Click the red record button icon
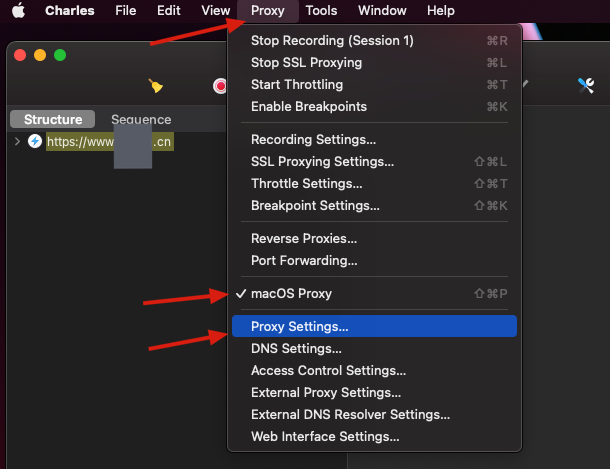 (x=220, y=86)
